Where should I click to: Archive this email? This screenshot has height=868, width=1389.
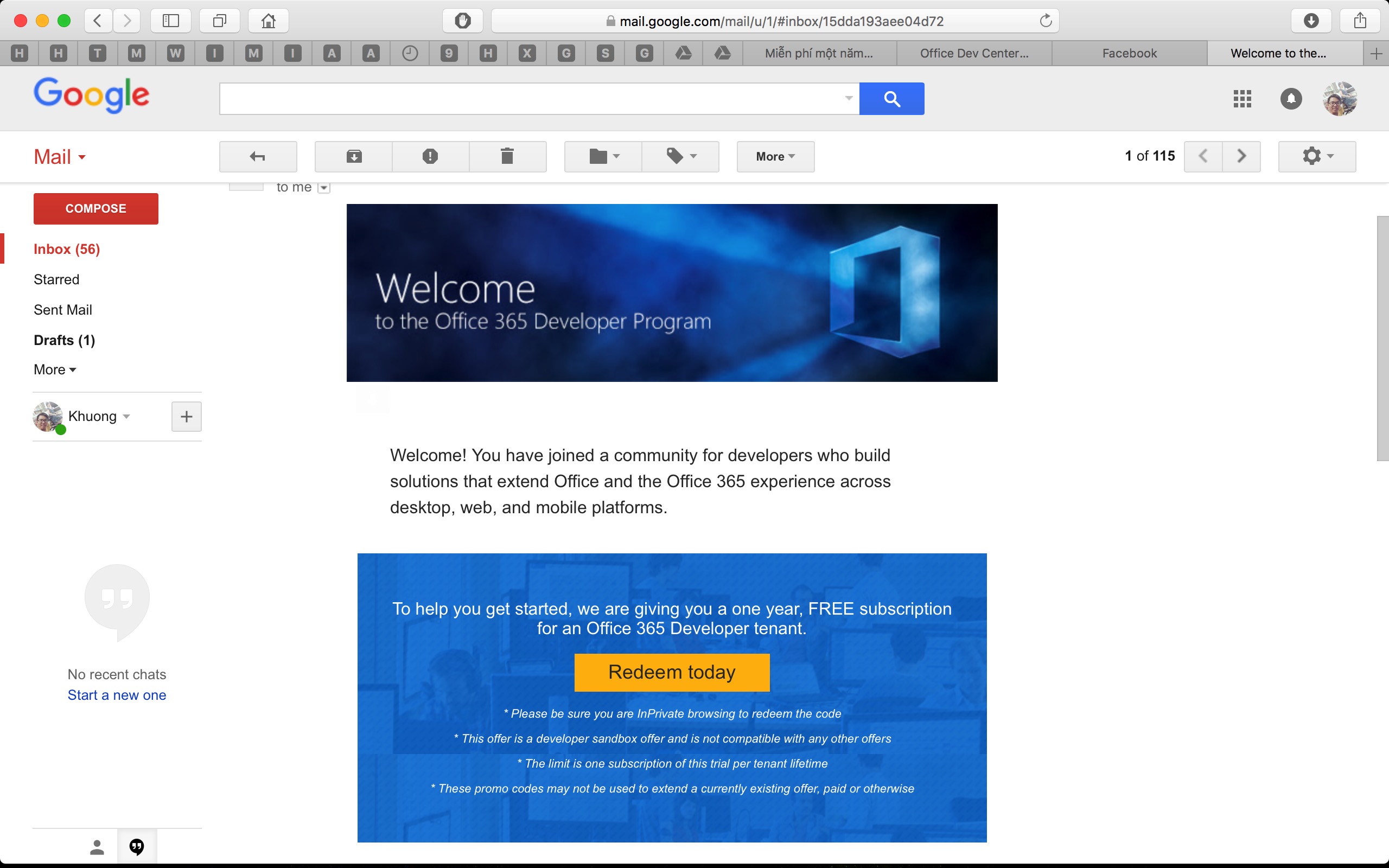354,156
